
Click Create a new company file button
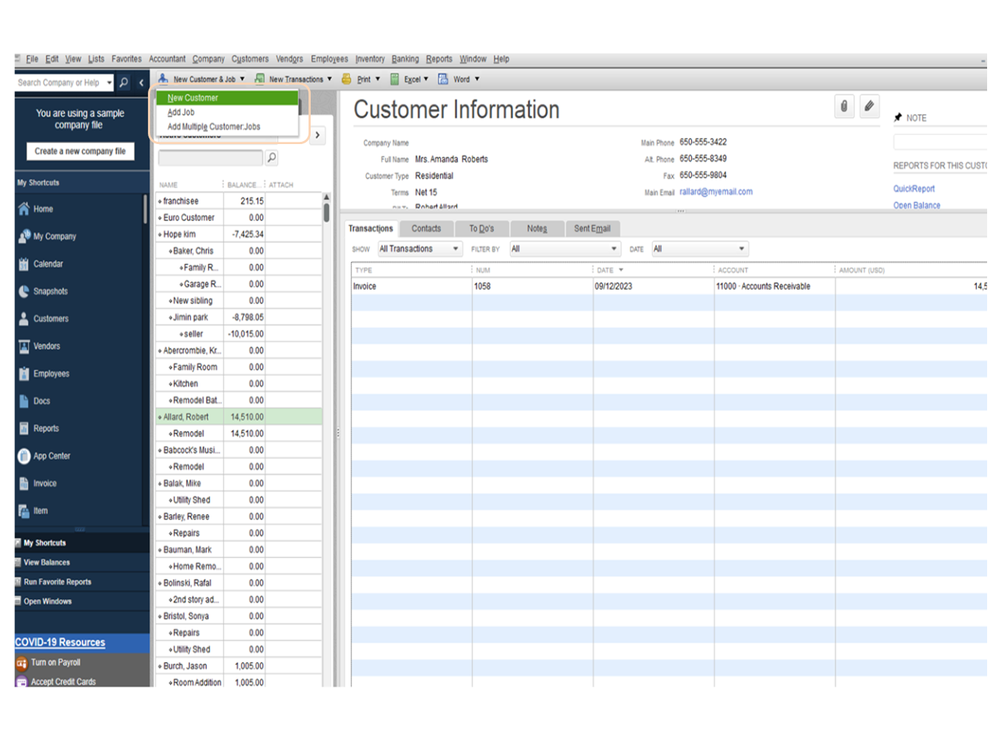point(80,151)
